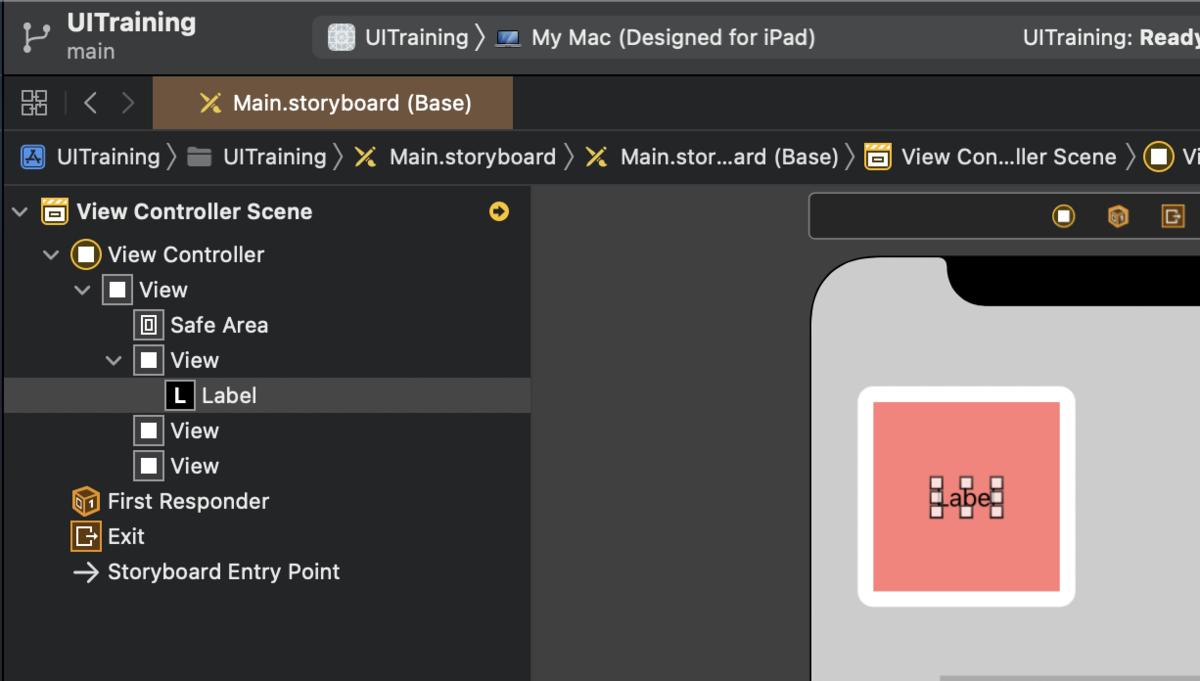Screen dimensions: 1200x681
Task: Click the Exit icon in canvas dock
Action: [1173, 216]
